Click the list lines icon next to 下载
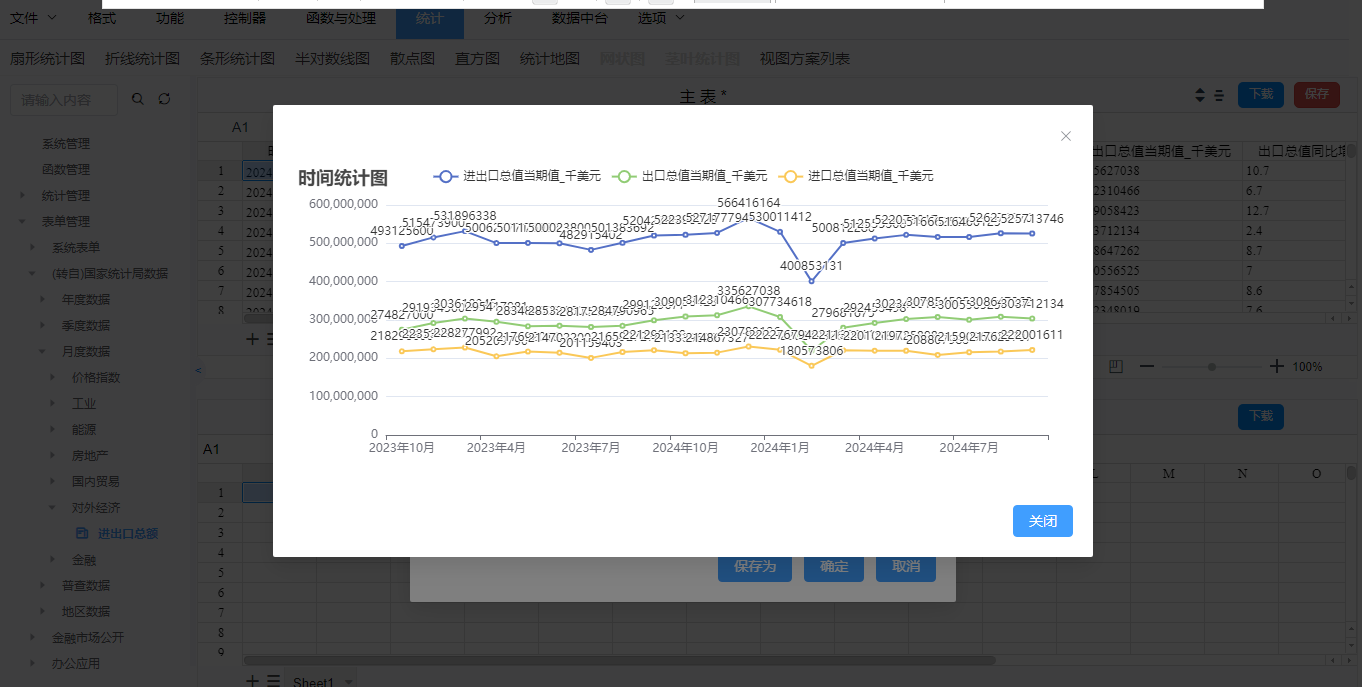The image size is (1362, 687). [1219, 95]
